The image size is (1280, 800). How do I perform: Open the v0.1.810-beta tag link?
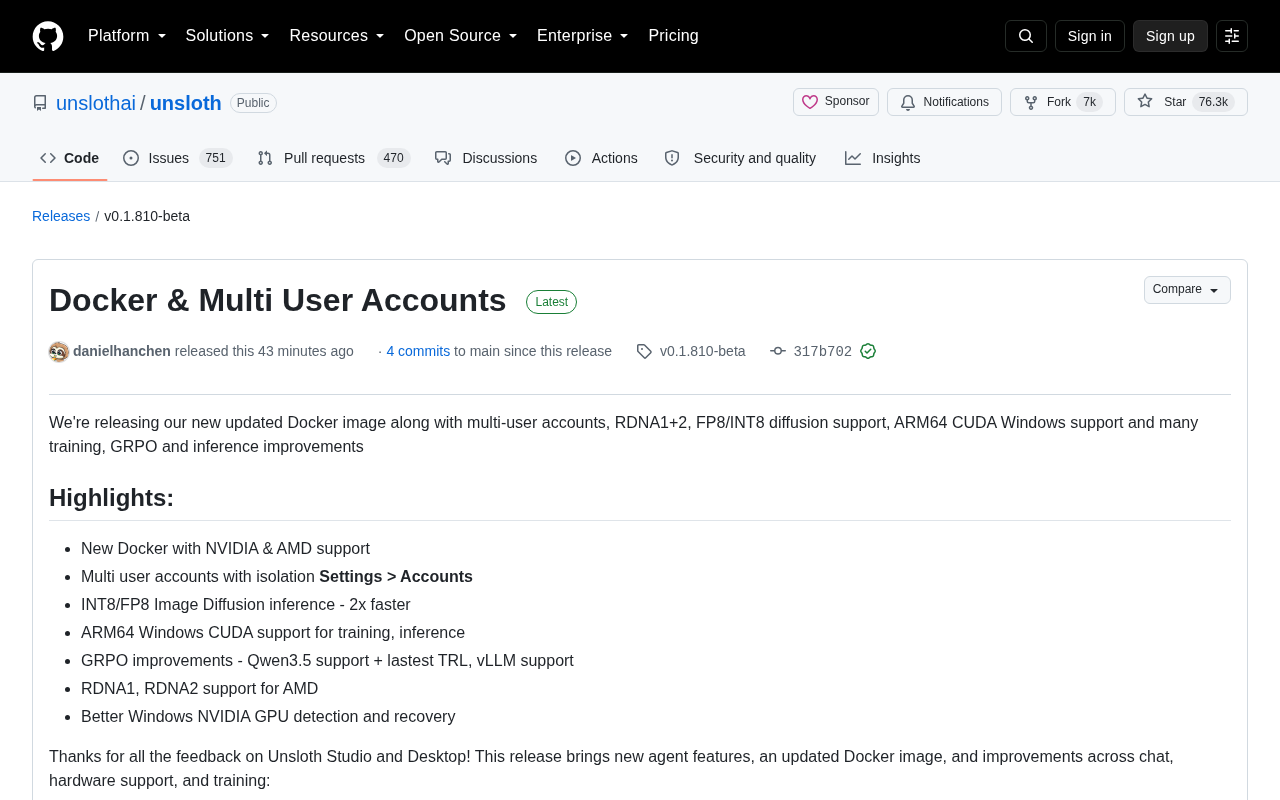703,351
